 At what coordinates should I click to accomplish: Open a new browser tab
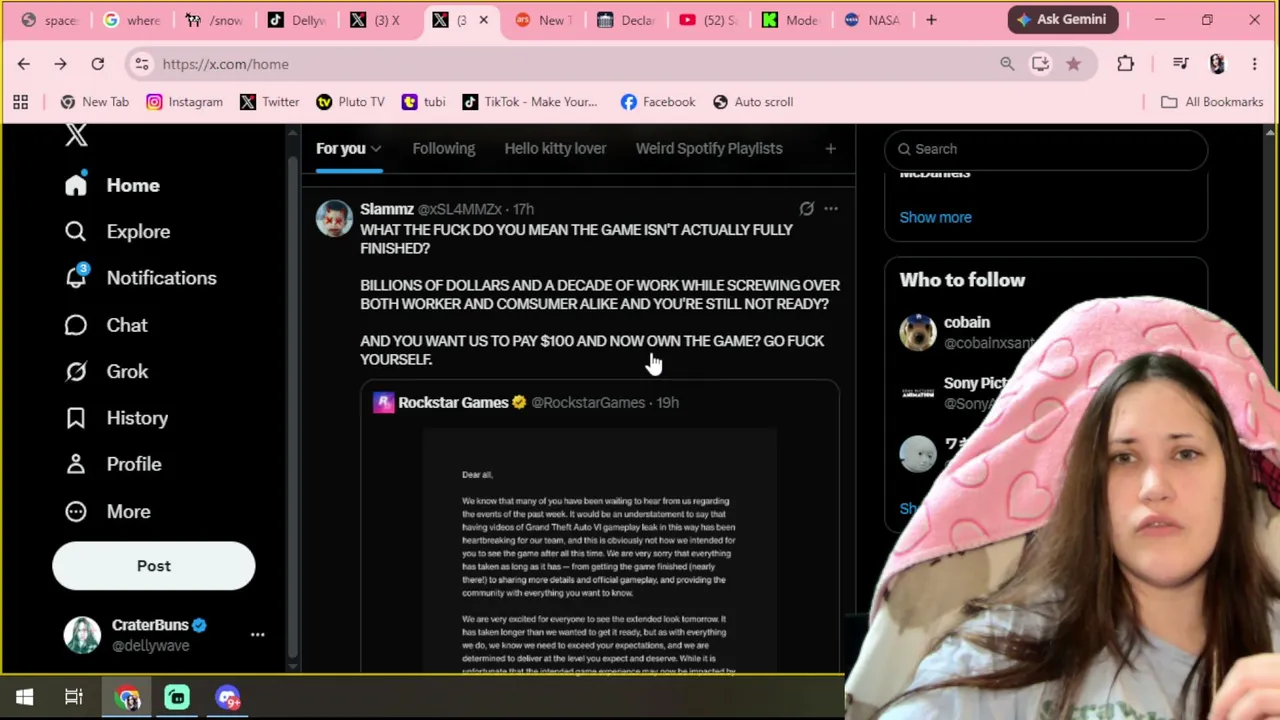931,20
